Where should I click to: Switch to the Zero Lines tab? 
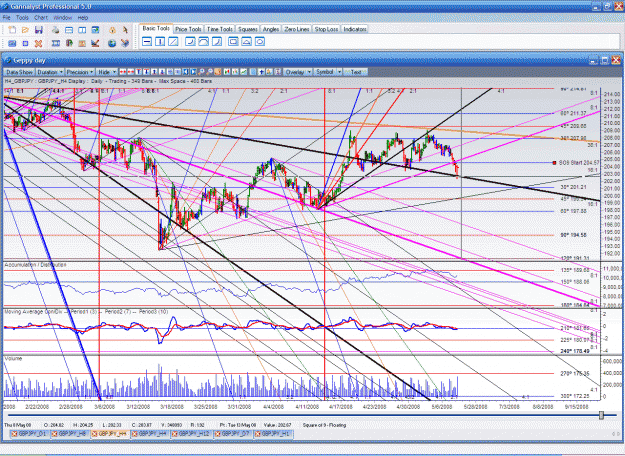[x=297, y=29]
